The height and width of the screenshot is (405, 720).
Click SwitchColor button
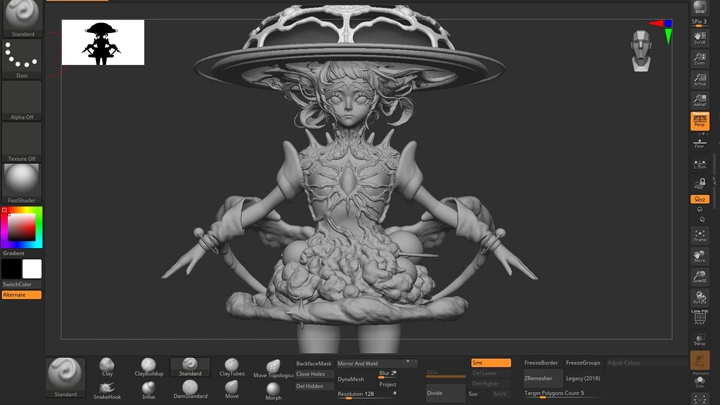coord(22,284)
